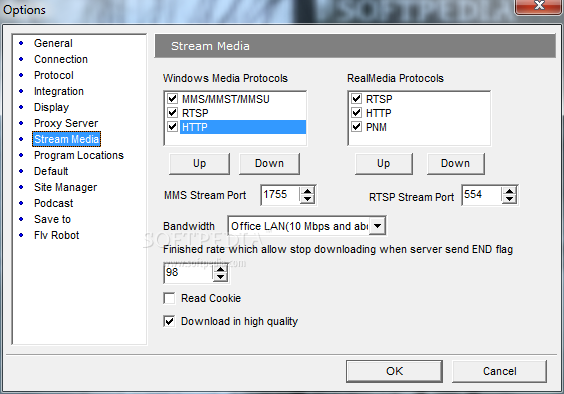
Task: Uncheck the PNM RealMedia protocol
Action: coord(356,127)
